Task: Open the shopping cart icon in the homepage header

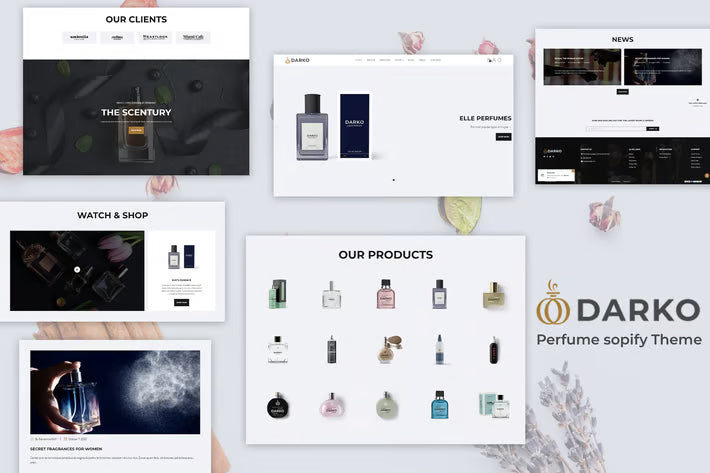Action: (x=489, y=60)
